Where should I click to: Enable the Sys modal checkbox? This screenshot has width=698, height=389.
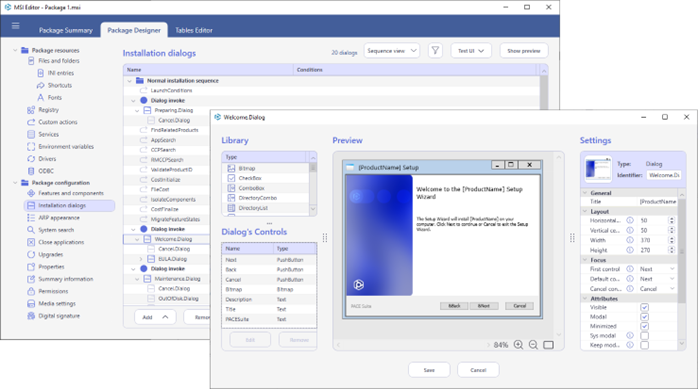click(x=644, y=336)
